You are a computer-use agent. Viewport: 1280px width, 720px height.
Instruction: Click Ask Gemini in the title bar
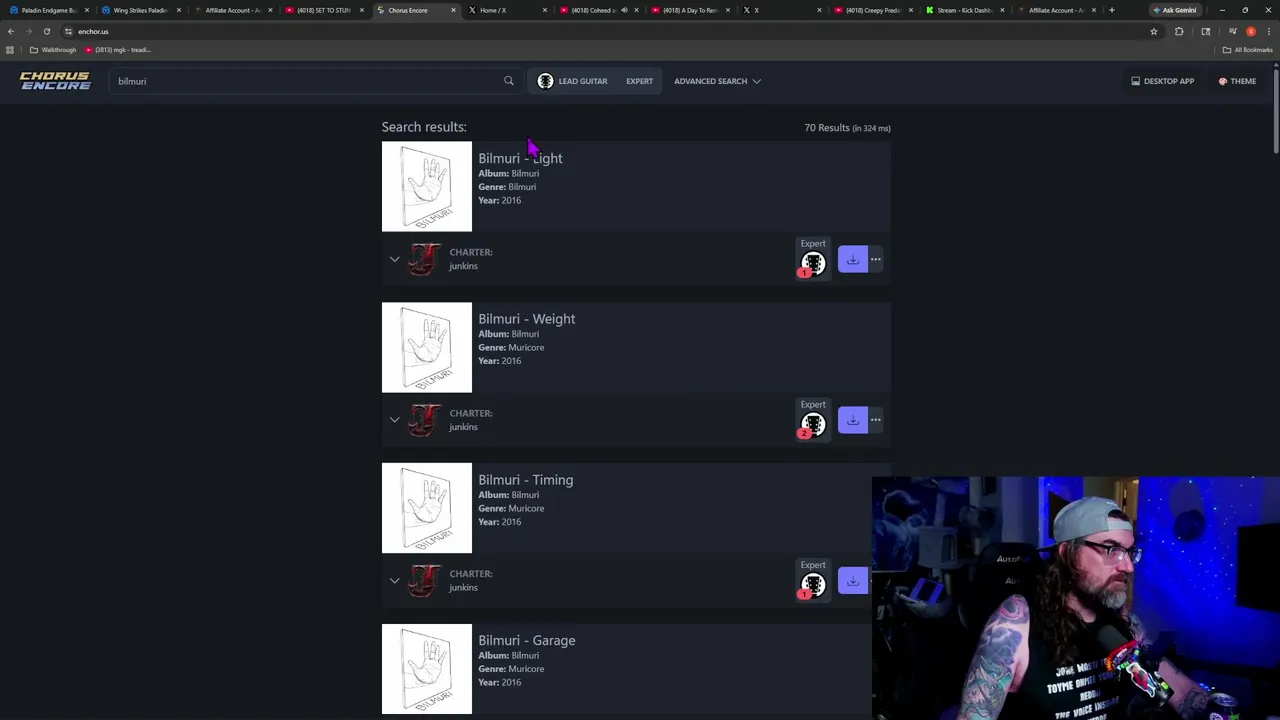point(1174,10)
